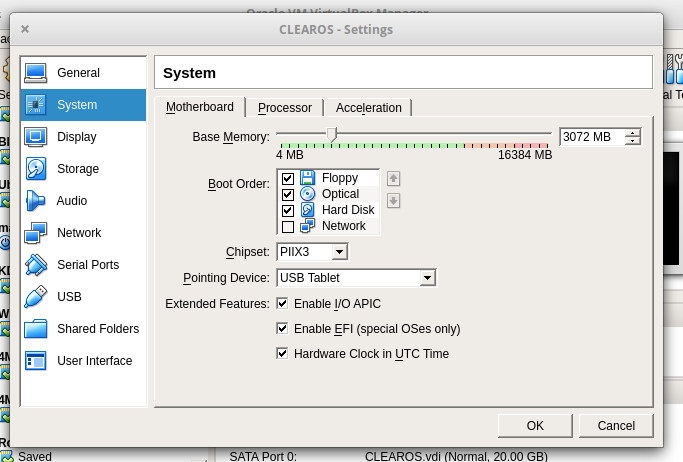Open the Display monitor icon
Screen dimensions: 683x462
tap(36, 137)
